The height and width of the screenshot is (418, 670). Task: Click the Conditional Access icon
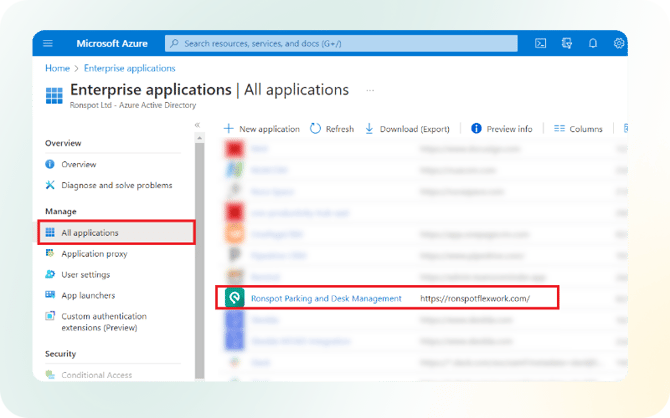(50, 375)
